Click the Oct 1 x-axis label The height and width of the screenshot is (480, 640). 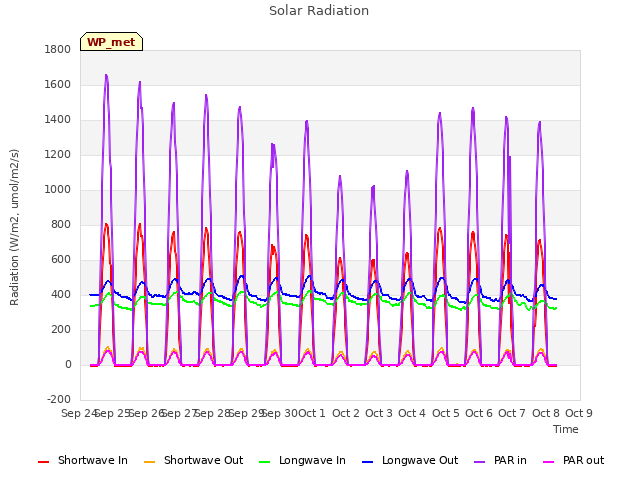(x=312, y=413)
